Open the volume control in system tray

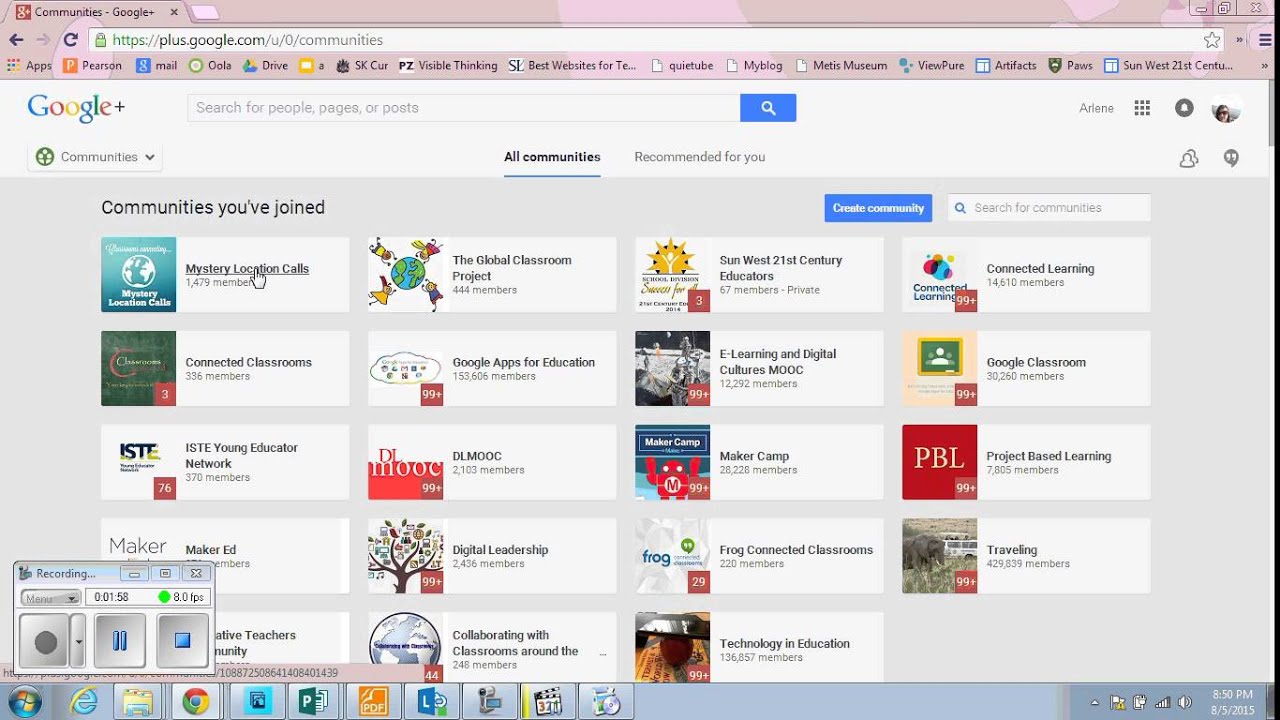[1185, 702]
